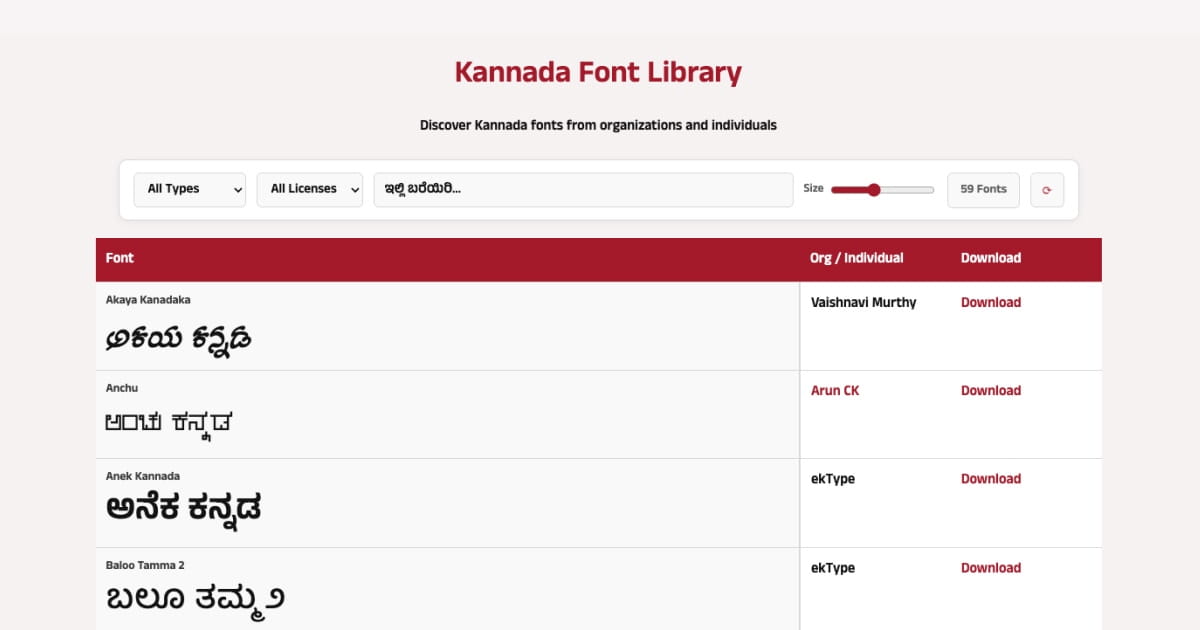Click ekType next to Anek Kannada
The image size is (1200, 630).
[x=826, y=478]
